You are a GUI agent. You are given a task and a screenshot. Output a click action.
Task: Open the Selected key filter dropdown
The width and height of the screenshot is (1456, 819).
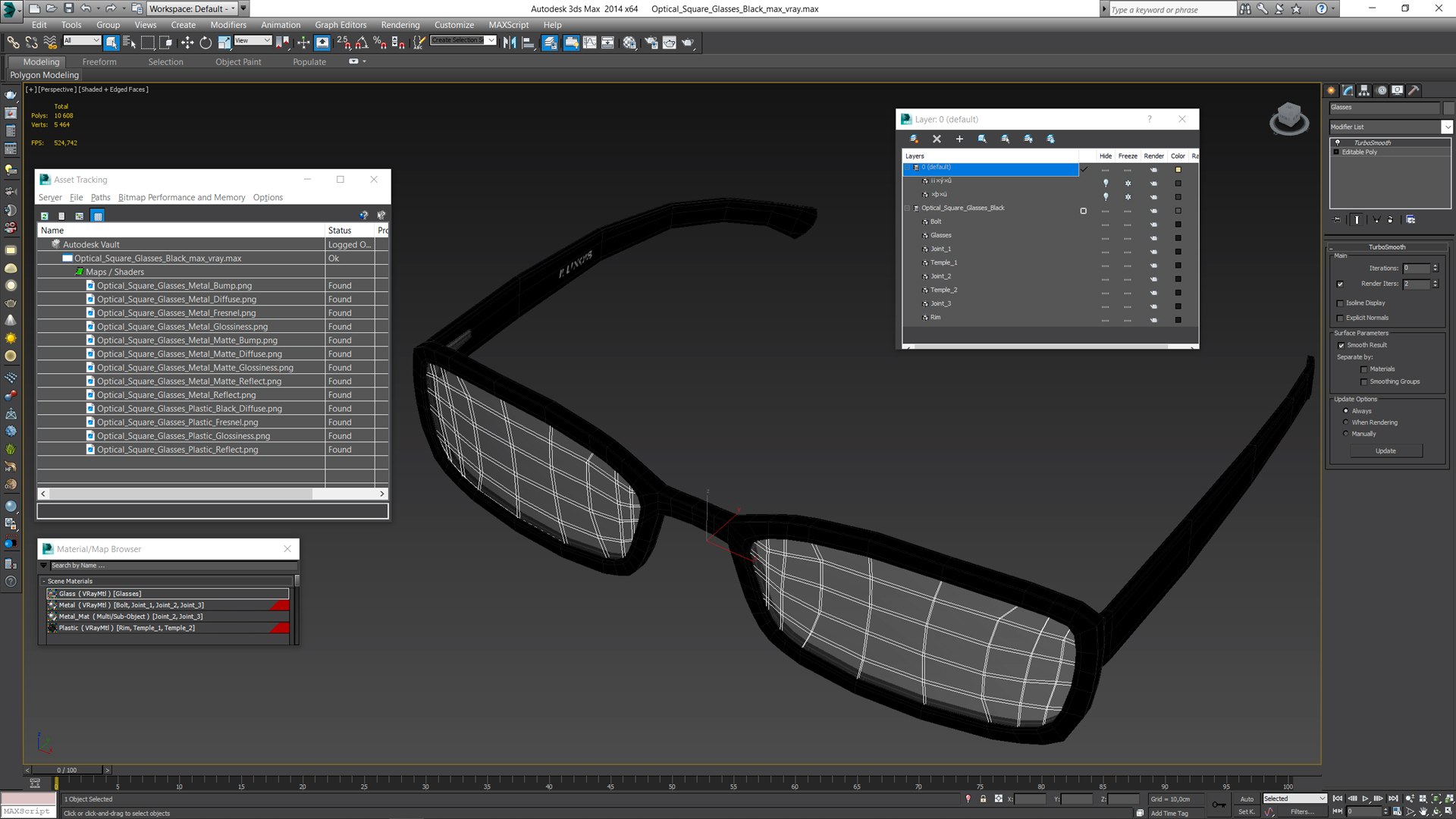(1294, 799)
